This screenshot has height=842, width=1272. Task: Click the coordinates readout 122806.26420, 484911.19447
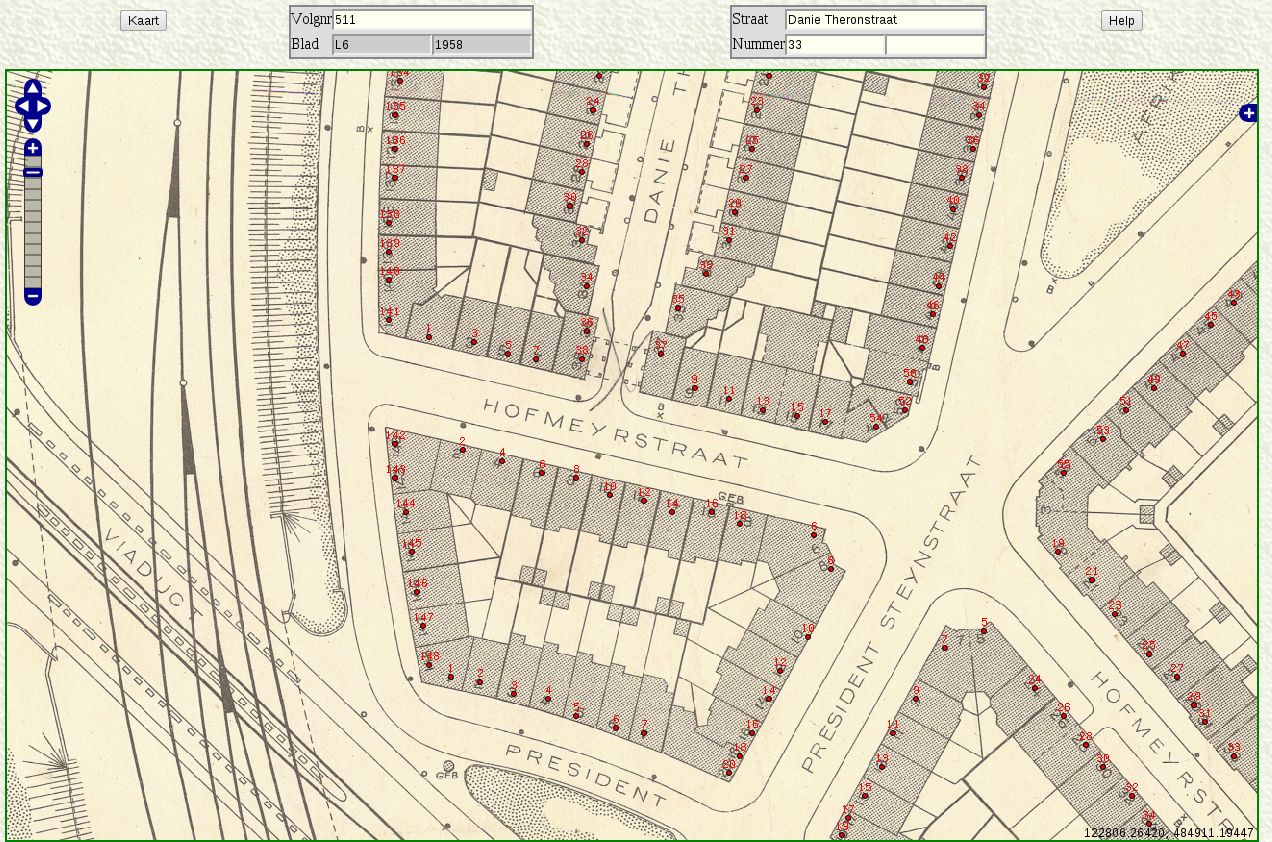tap(1168, 832)
